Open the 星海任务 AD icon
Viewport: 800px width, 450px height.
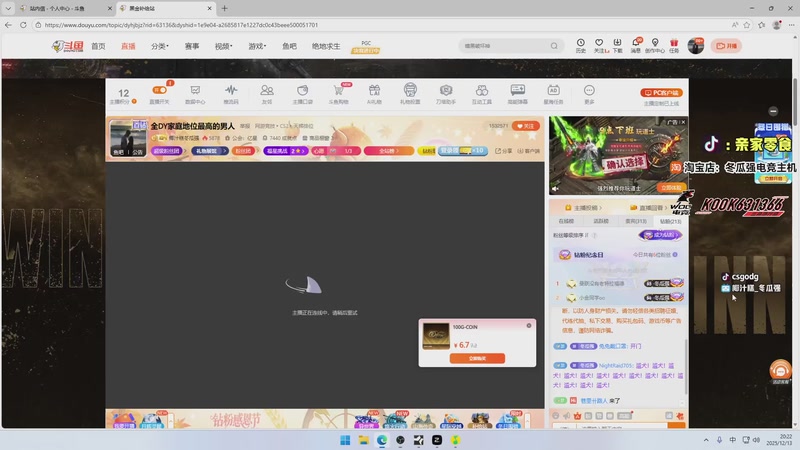(x=553, y=91)
